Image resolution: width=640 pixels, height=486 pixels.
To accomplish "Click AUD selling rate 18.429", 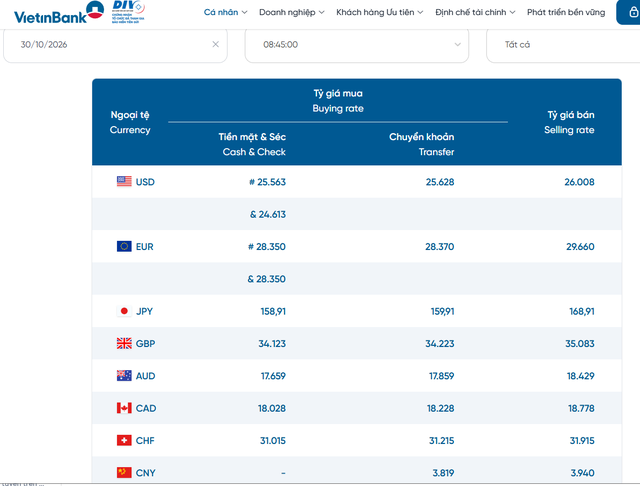I will [580, 376].
